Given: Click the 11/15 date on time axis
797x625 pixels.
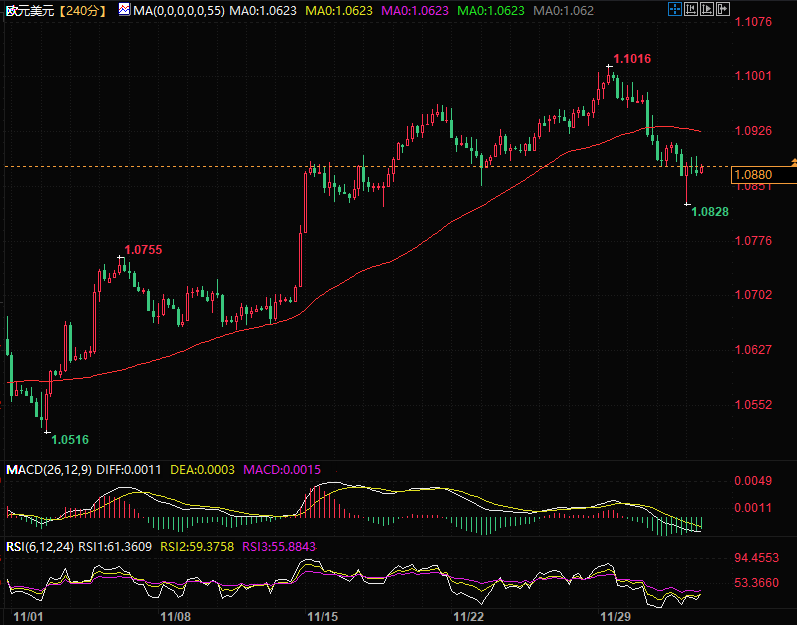Looking at the screenshot, I should click(x=322, y=614).
